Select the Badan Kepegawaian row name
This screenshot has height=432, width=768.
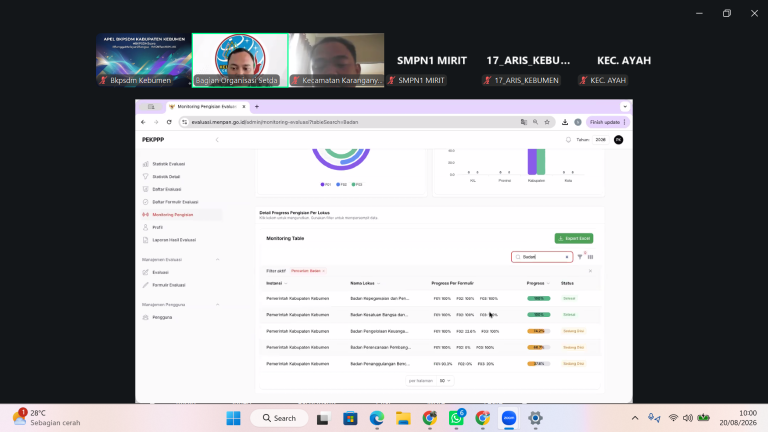380,299
